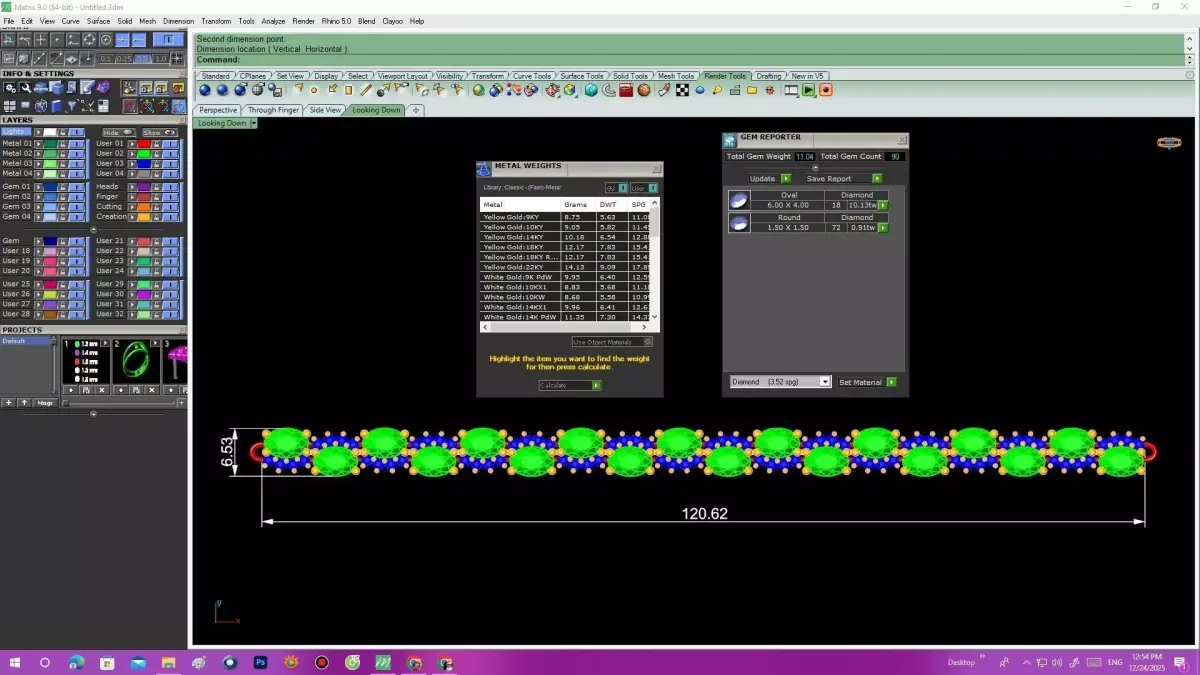Expand the Metal 01 layer arrow

point(38,144)
